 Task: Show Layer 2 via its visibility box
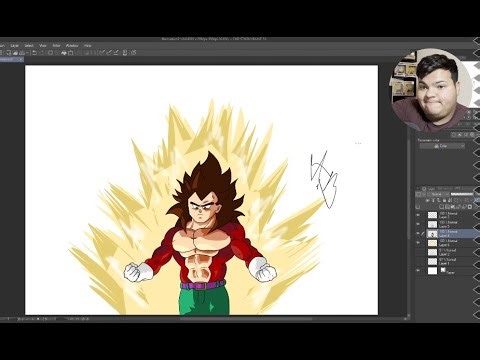coord(418,252)
